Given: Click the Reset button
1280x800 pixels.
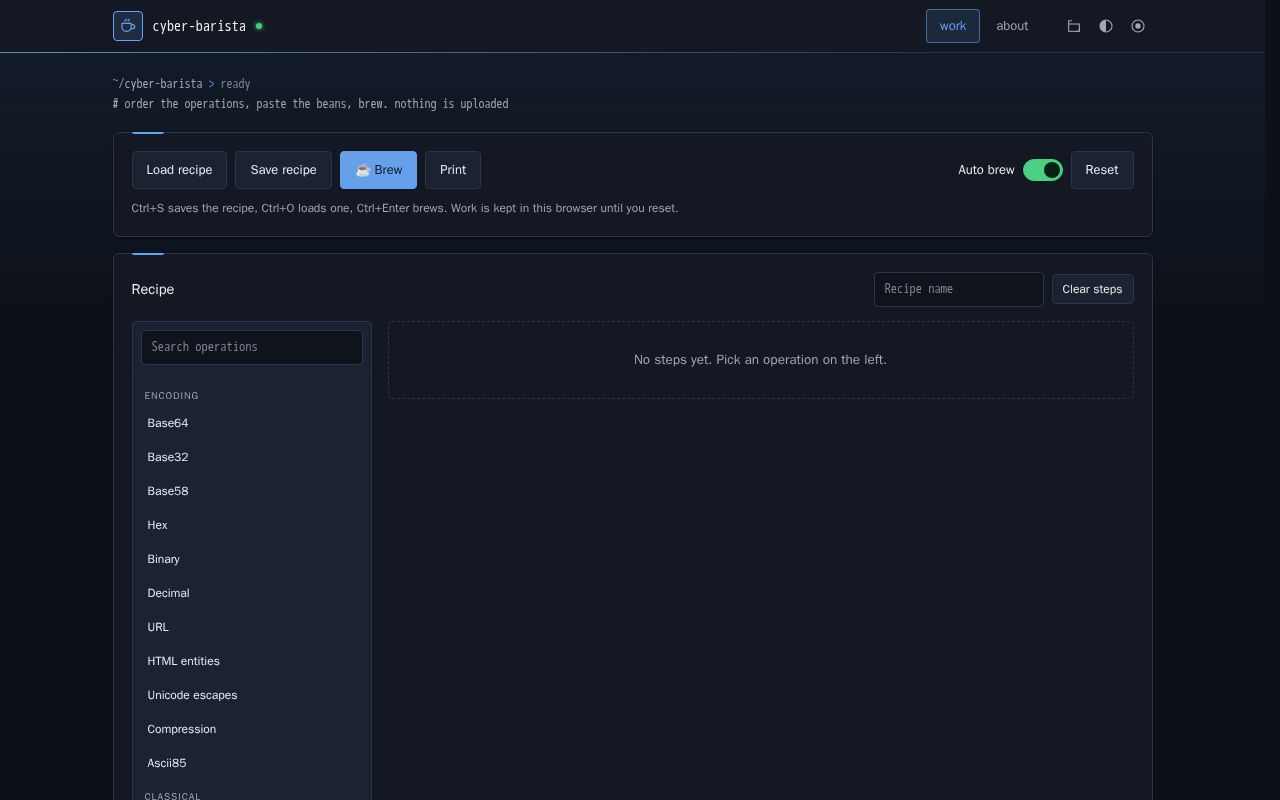Looking at the screenshot, I should [1102, 170].
